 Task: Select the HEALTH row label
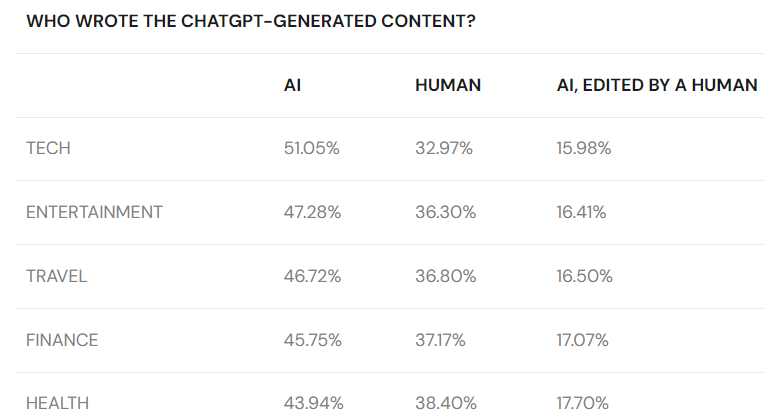pyautogui.click(x=57, y=403)
